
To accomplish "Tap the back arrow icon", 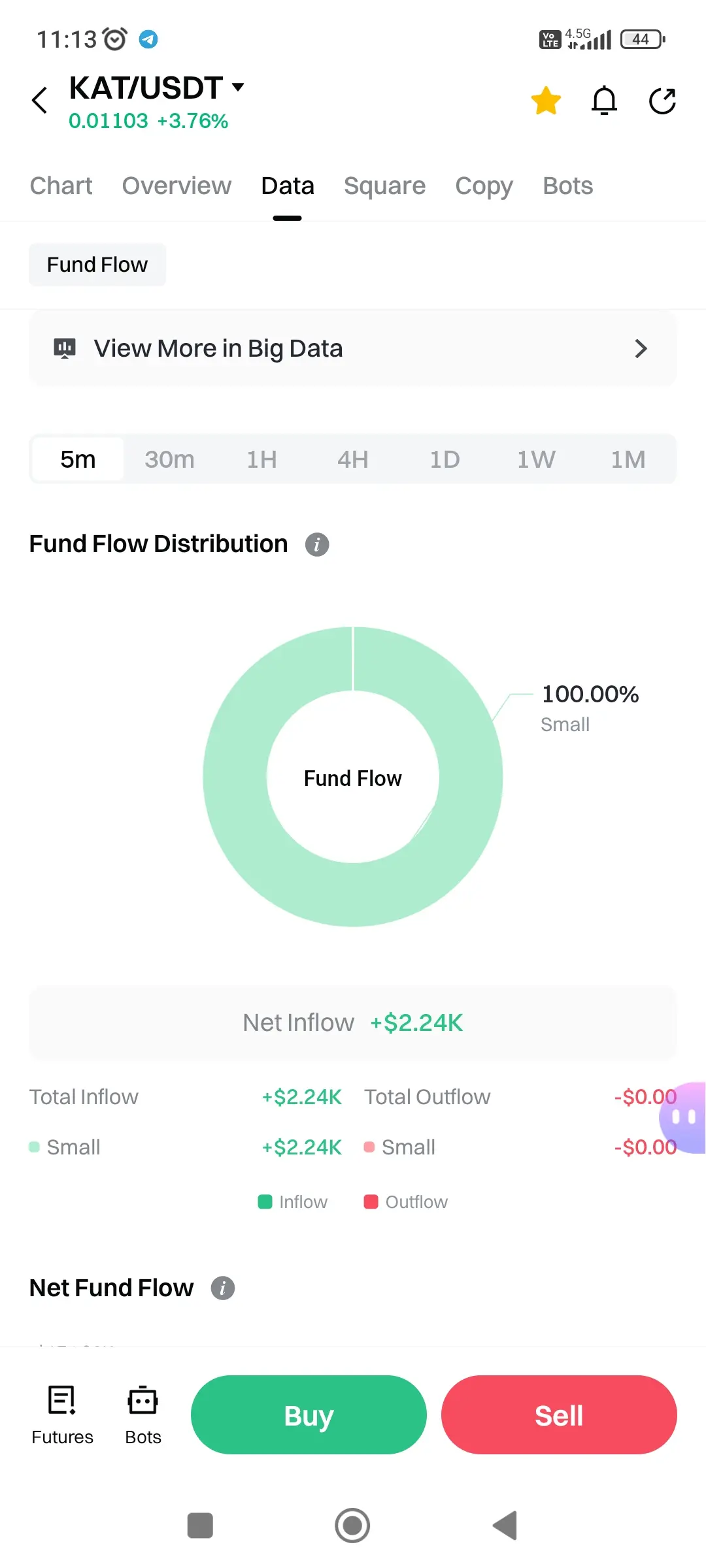I will 40,101.
